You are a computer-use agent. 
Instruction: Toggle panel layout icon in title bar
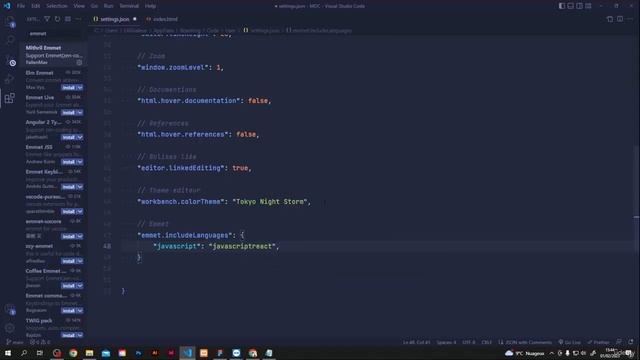pyautogui.click(x=571, y=6)
